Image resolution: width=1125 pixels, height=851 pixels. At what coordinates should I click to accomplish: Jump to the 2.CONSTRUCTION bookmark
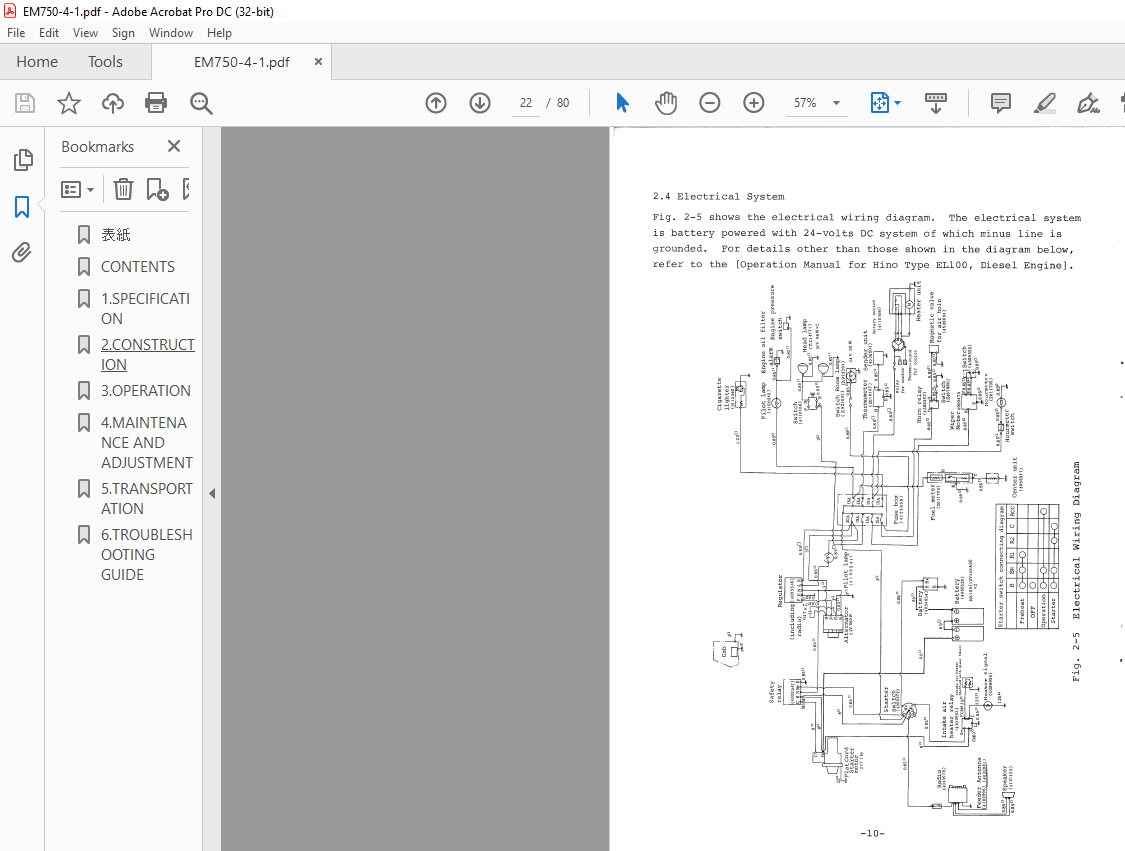pos(148,354)
